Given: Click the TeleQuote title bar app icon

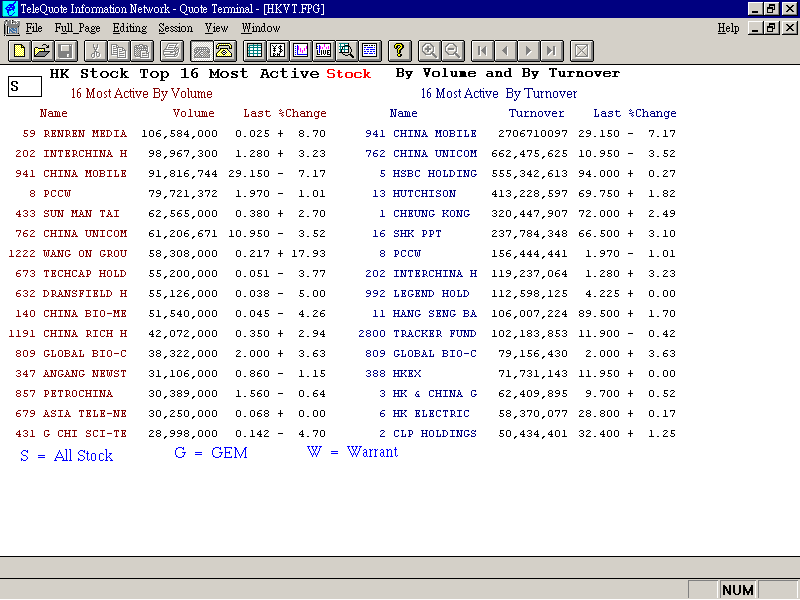Looking at the screenshot, I should [10, 9].
